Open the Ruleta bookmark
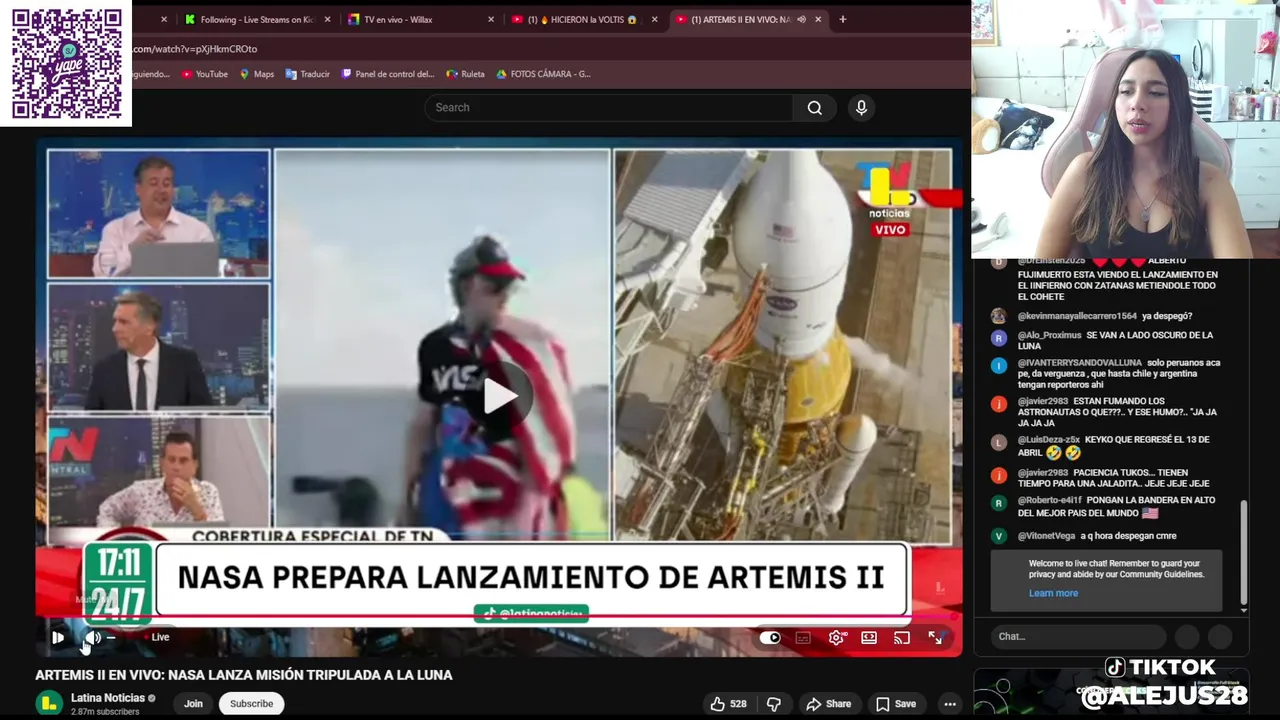 466,74
